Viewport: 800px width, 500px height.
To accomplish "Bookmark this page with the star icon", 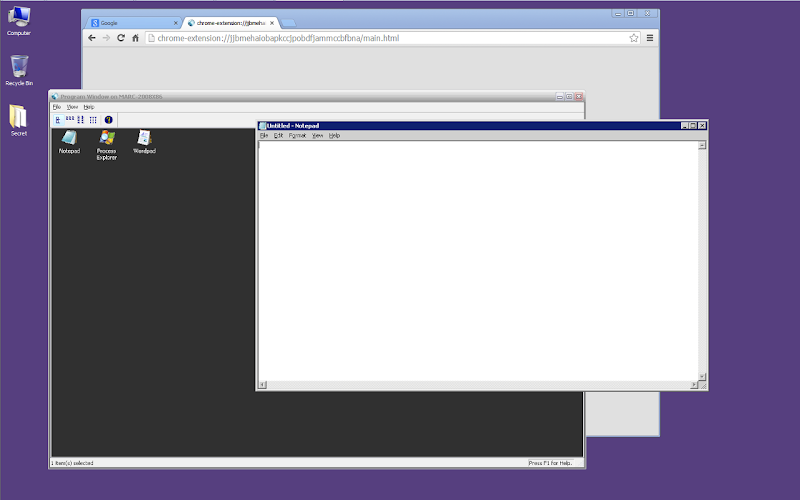I will (x=634, y=38).
